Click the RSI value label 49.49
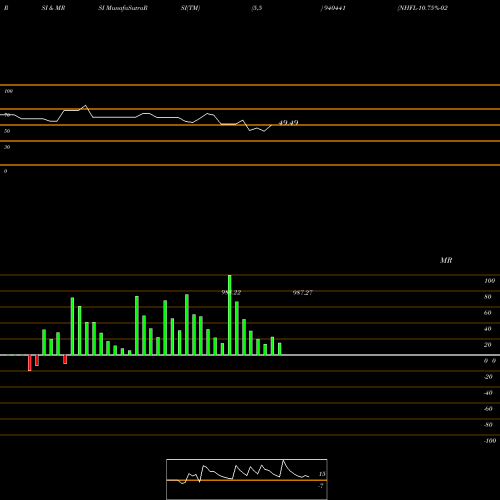500x500 pixels. point(288,122)
